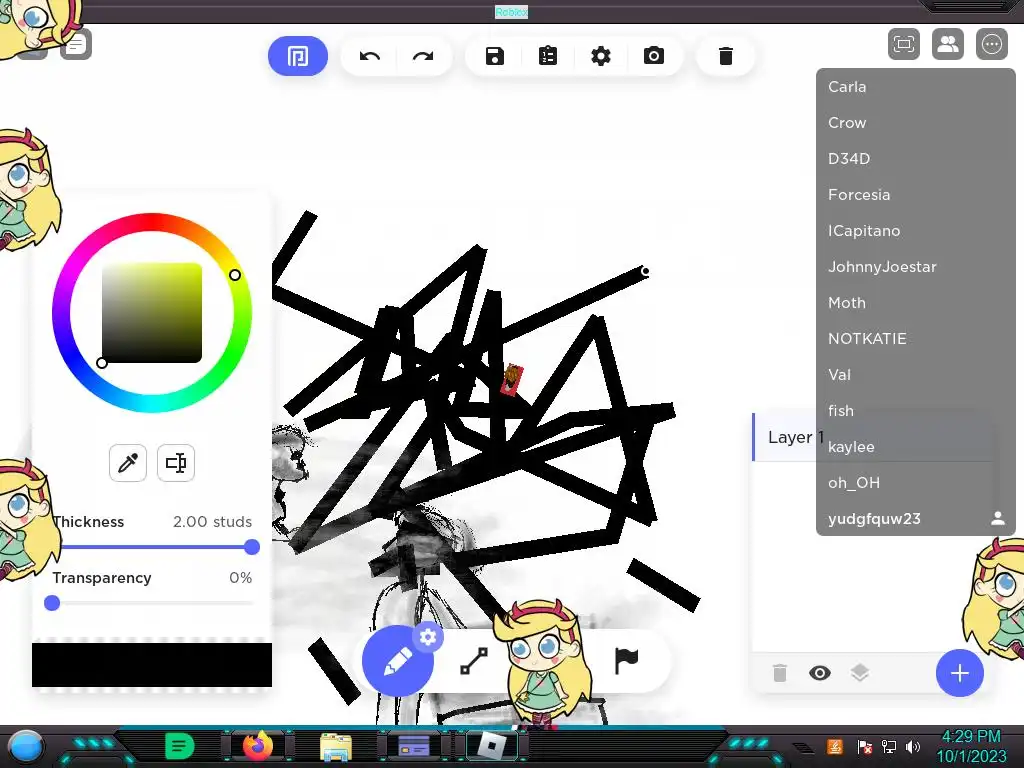Click the 2.00 studs thickness value
Screen dimensions: 1024x768
pos(212,522)
